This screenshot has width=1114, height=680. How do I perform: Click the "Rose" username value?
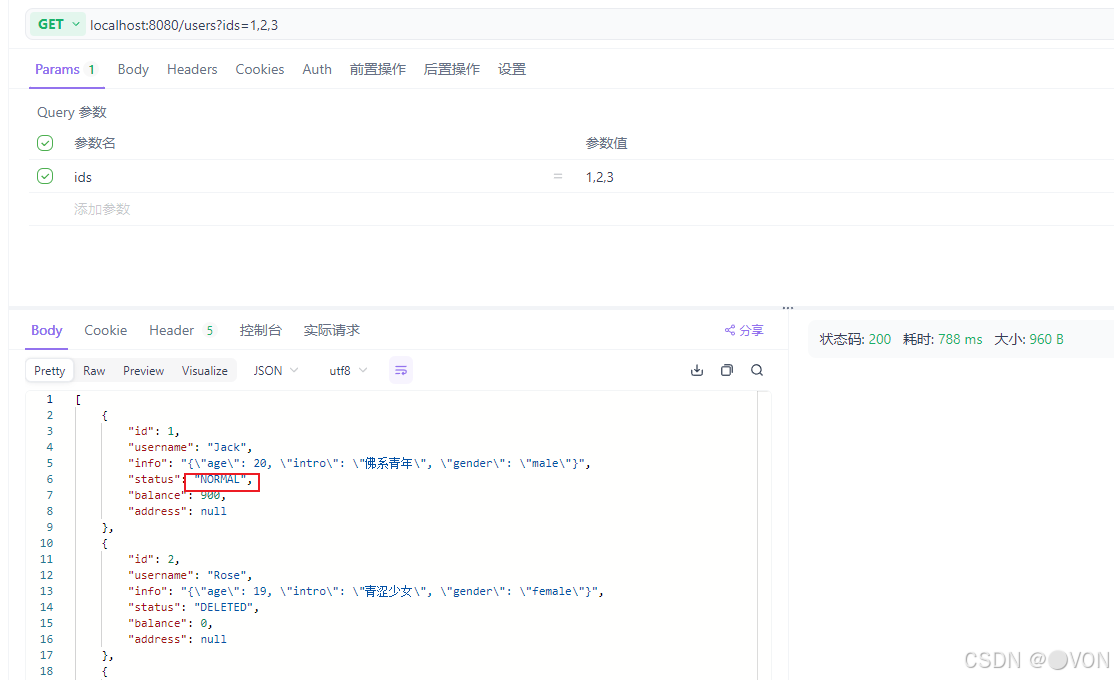coord(227,575)
